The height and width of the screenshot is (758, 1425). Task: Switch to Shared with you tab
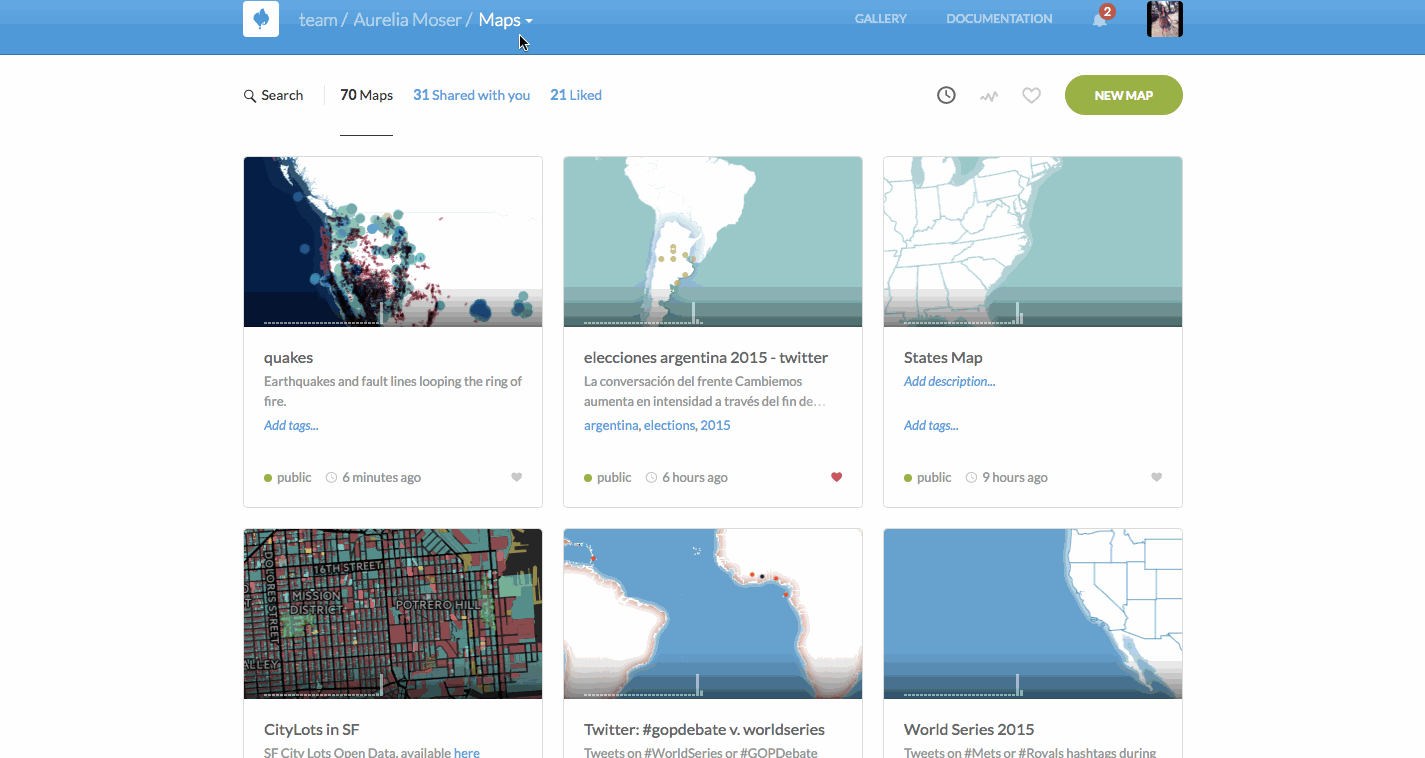pos(471,95)
